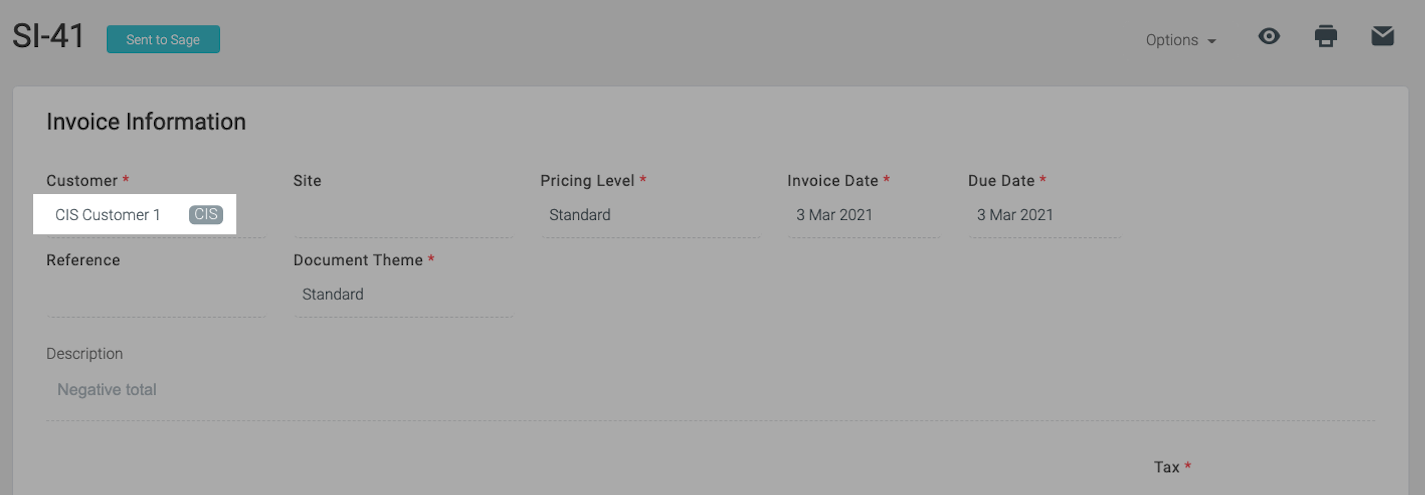Click into the empty Reference field
The height and width of the screenshot is (495, 1425).
click(156, 295)
